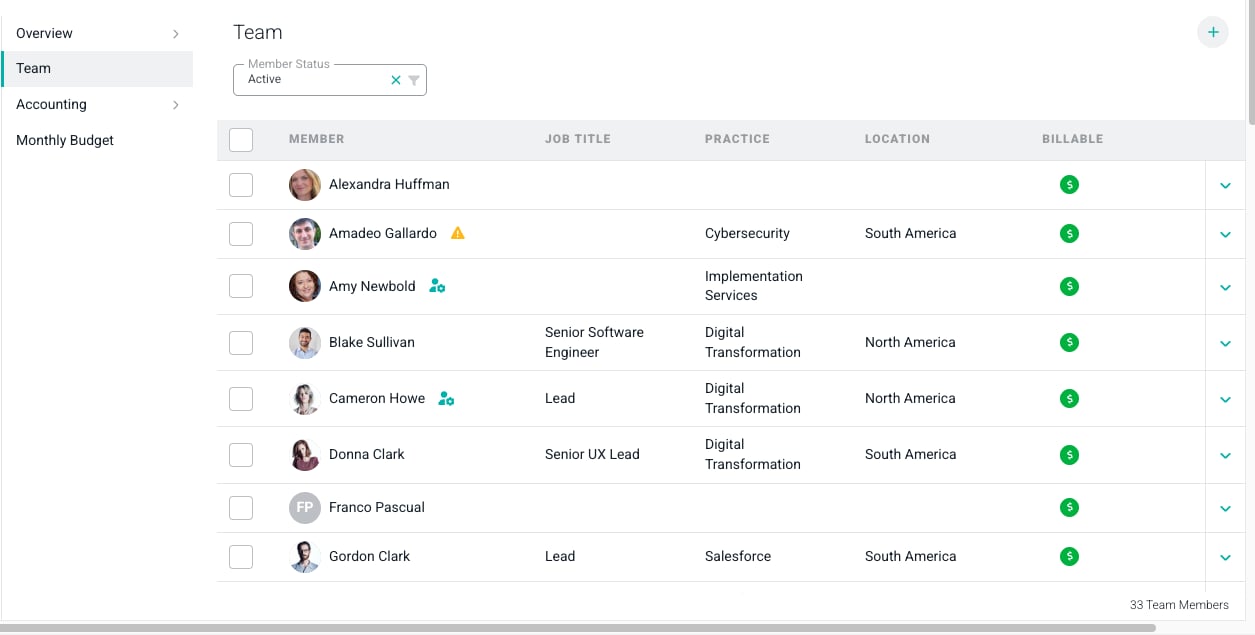Screen dimensions: 1255x635
Task: Check the box for Blake Sullivan
Action: click(x=241, y=342)
